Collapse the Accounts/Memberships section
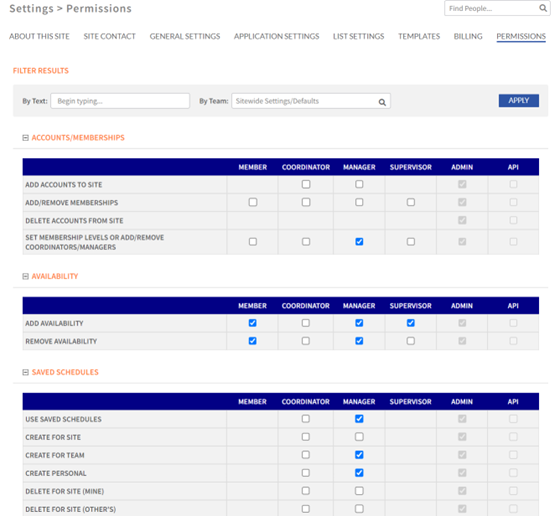The width and height of the screenshot is (560, 516). tap(25, 138)
